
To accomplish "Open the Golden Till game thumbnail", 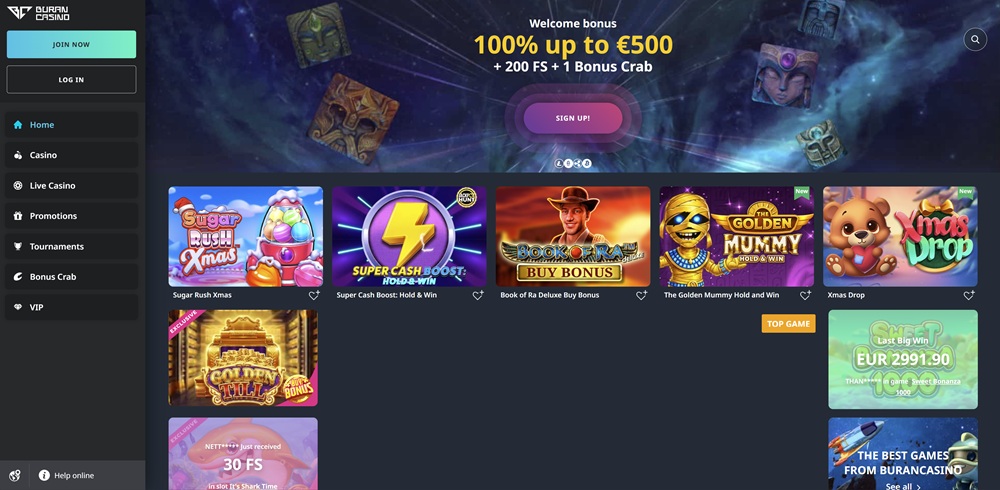I will tap(243, 358).
